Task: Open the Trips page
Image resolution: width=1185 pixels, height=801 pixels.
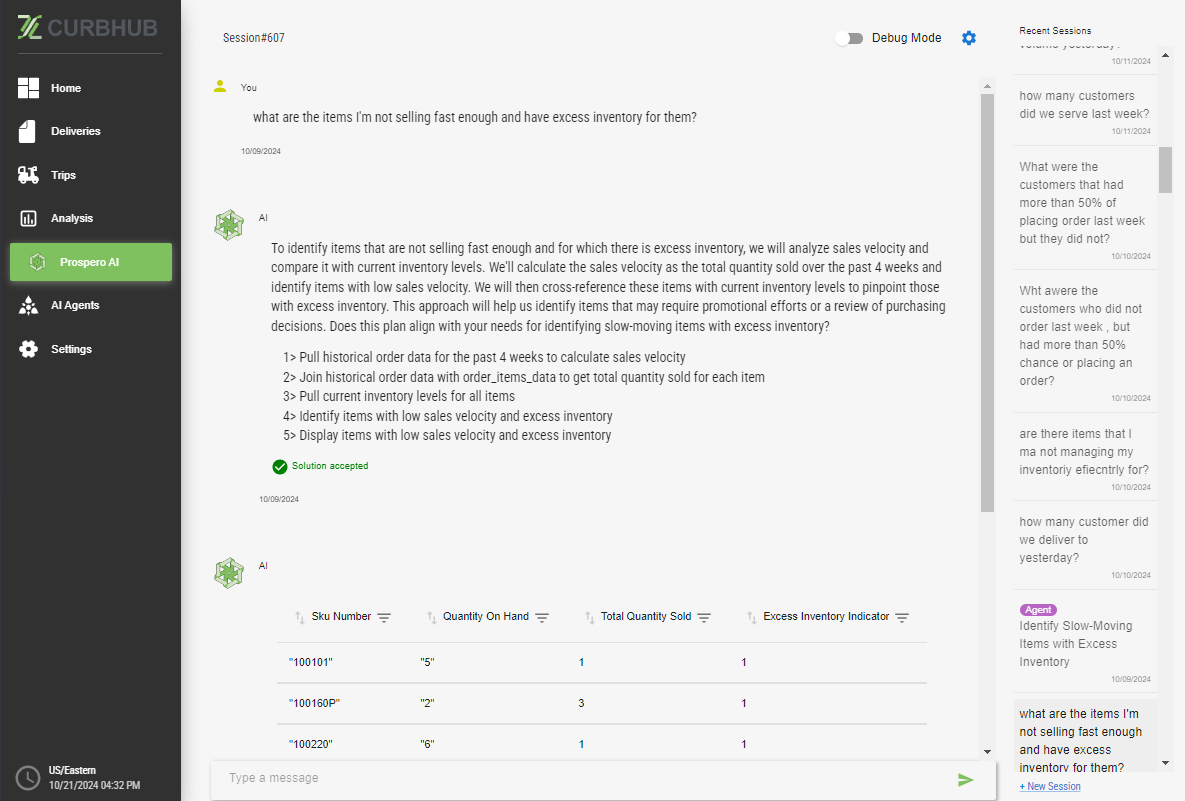Action: click(64, 175)
